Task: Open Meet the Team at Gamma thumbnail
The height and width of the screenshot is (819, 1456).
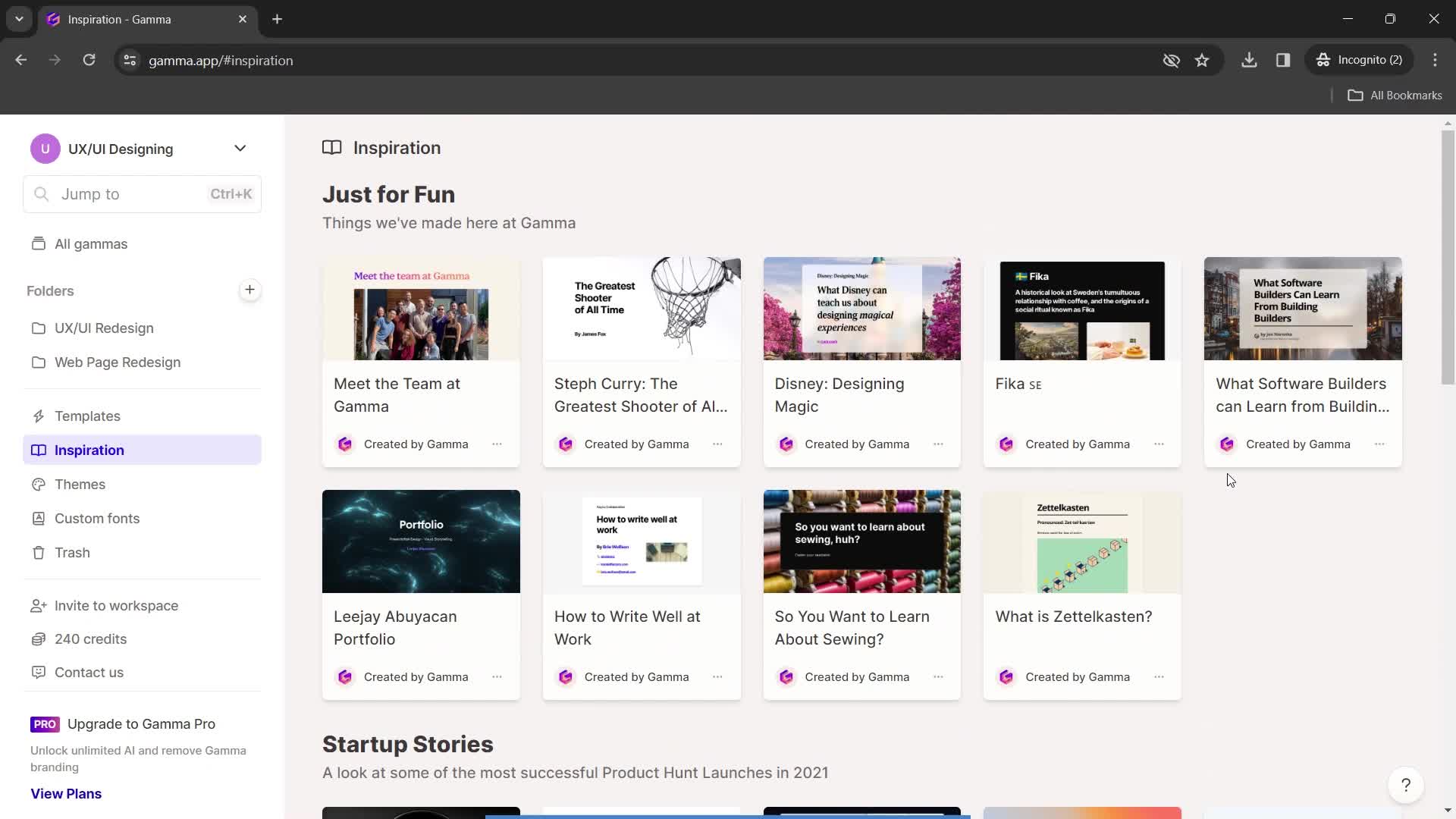Action: (x=421, y=309)
